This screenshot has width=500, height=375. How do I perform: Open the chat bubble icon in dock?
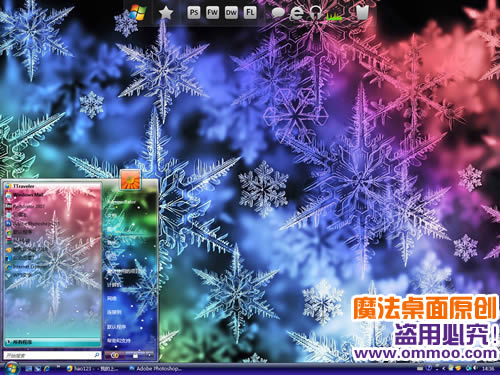[277, 13]
